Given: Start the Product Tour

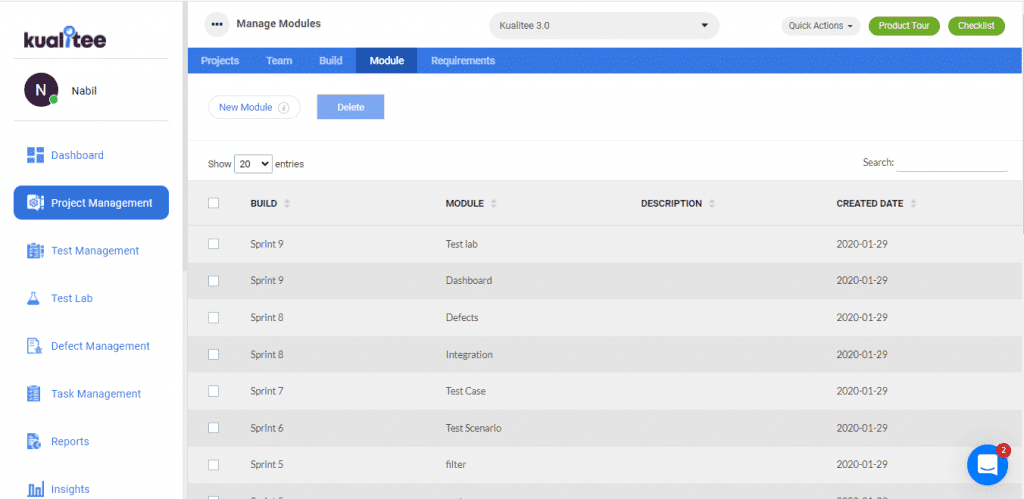Looking at the screenshot, I should point(904,26).
